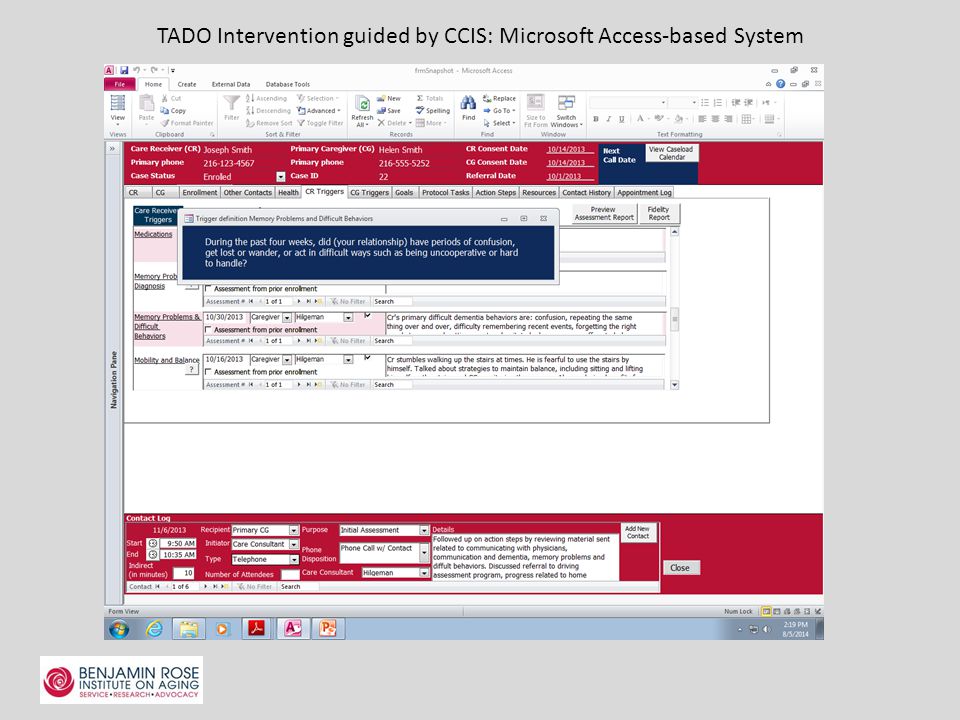Click Delete in Records group

[394, 123]
